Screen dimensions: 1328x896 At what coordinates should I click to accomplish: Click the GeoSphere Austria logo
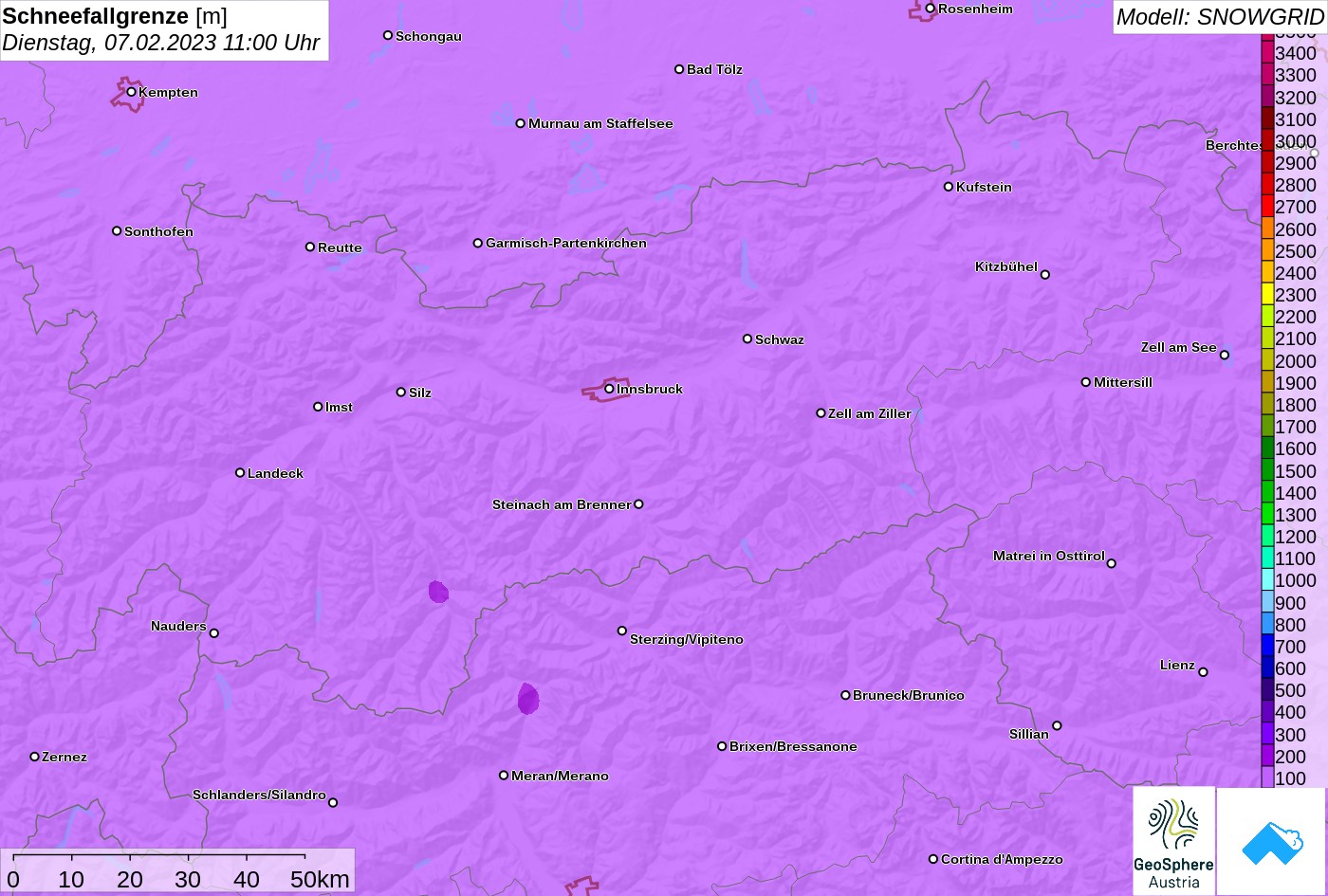coord(1173,841)
